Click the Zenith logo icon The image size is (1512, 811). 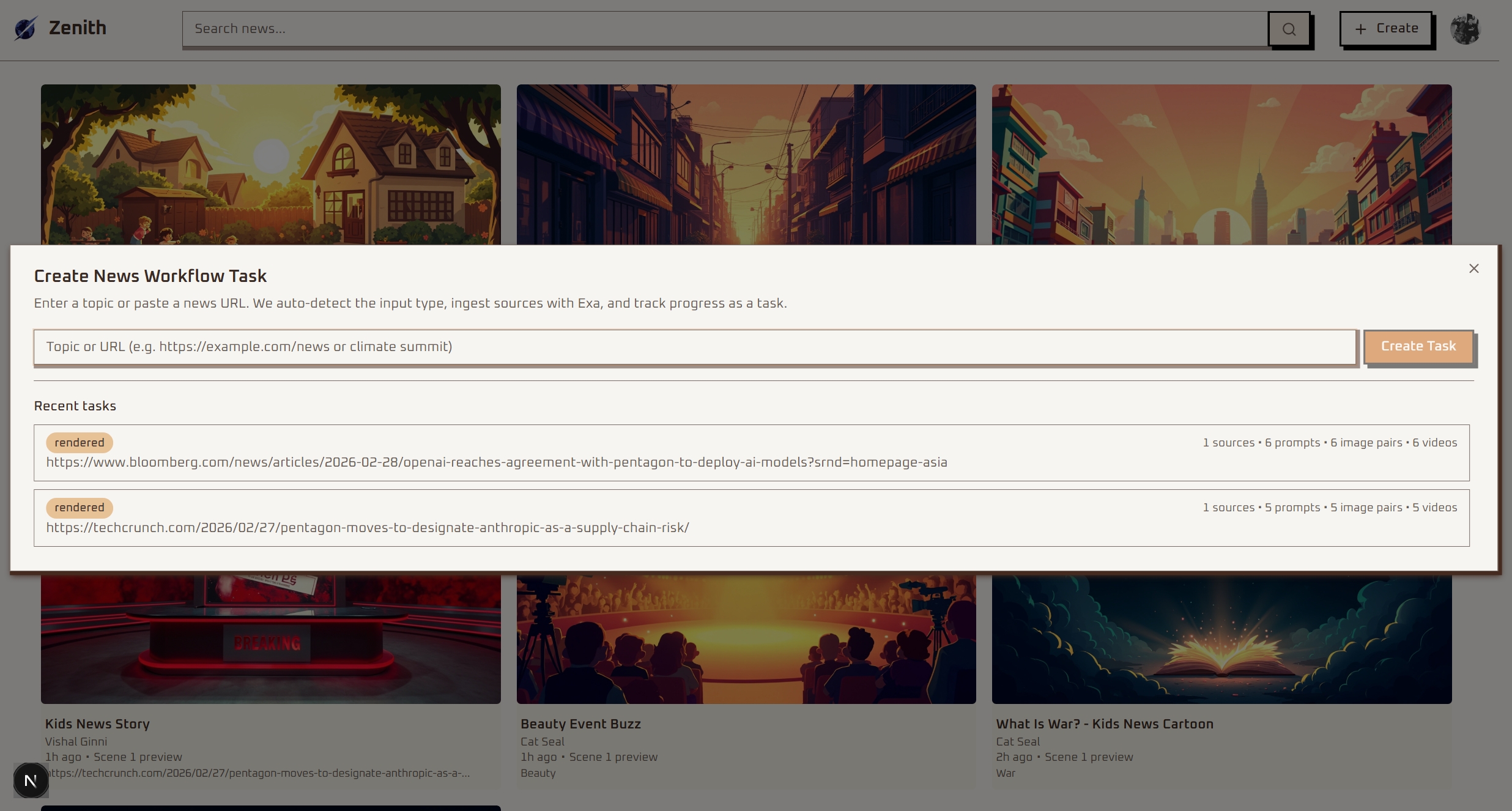coord(26,28)
